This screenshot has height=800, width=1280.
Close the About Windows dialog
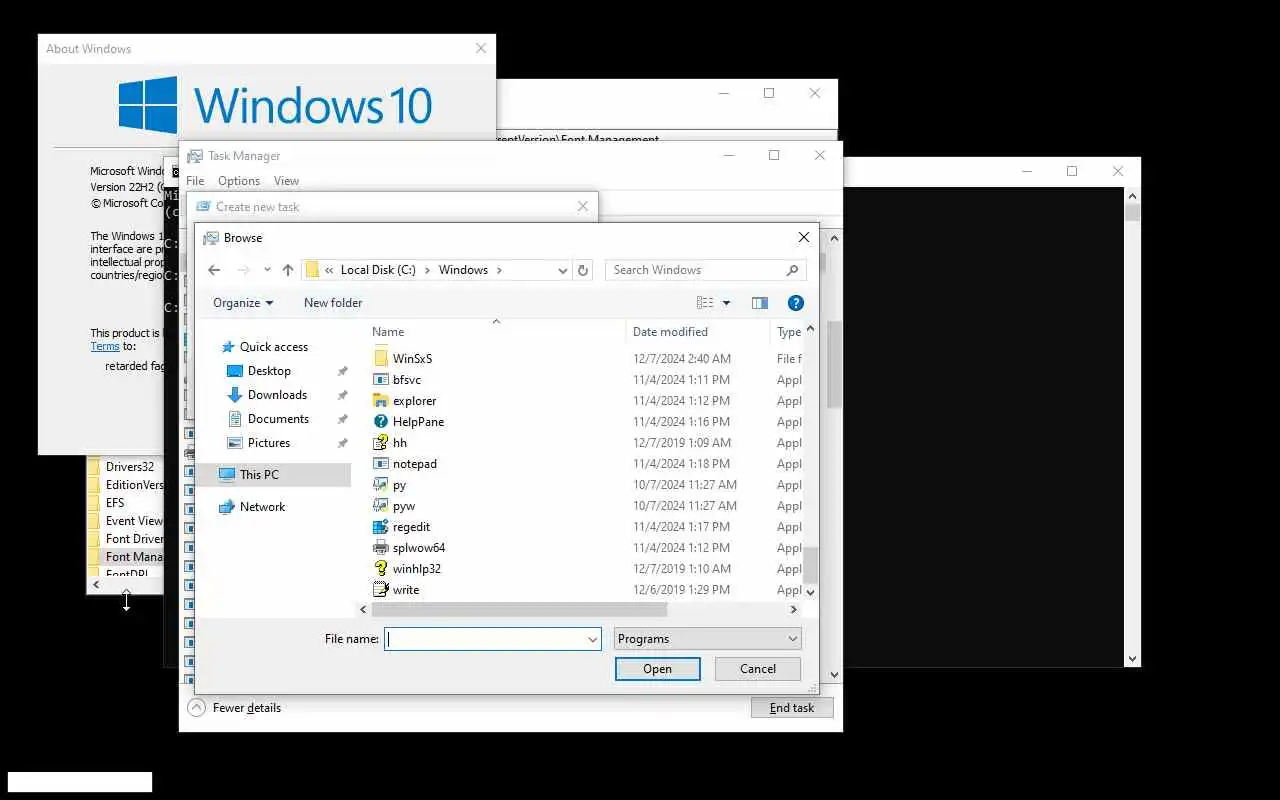point(481,48)
